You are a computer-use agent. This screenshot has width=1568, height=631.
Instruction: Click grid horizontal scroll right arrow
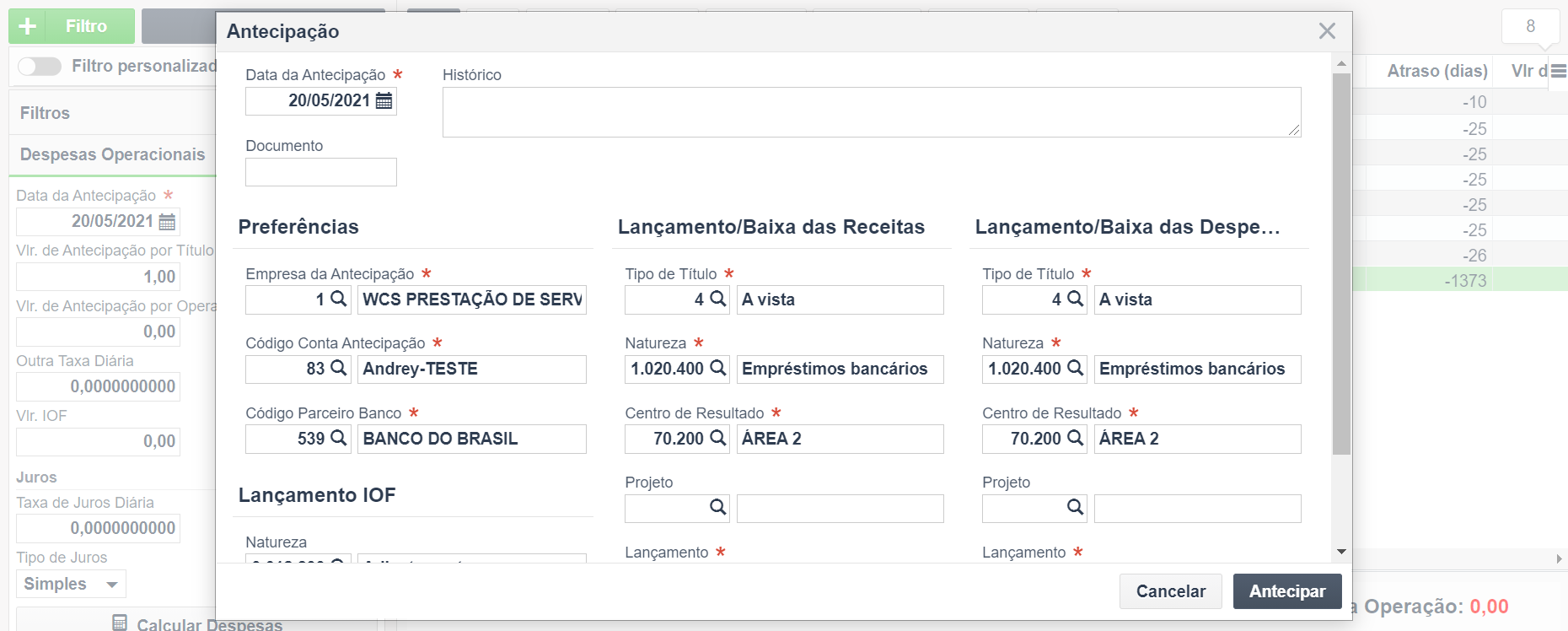(x=1559, y=558)
